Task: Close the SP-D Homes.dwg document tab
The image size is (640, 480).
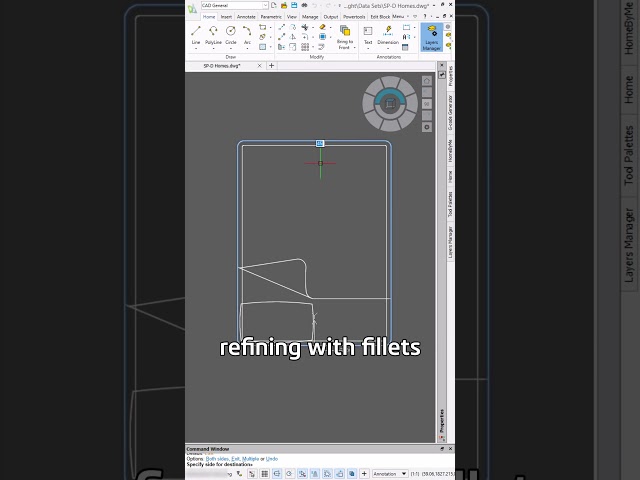Action: click(260, 66)
